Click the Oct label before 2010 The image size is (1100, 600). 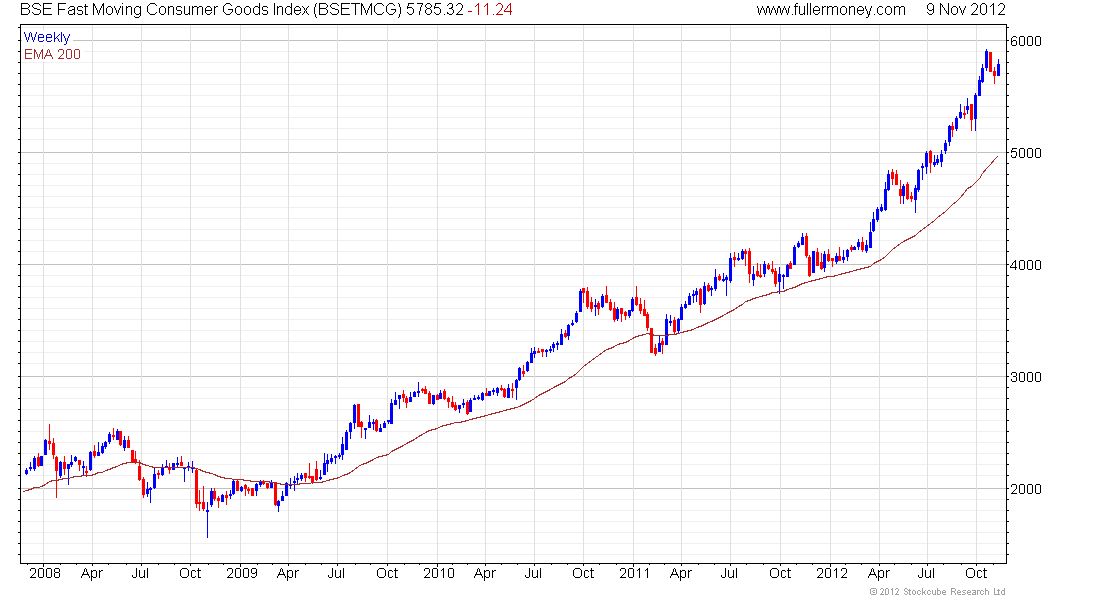[x=387, y=573]
